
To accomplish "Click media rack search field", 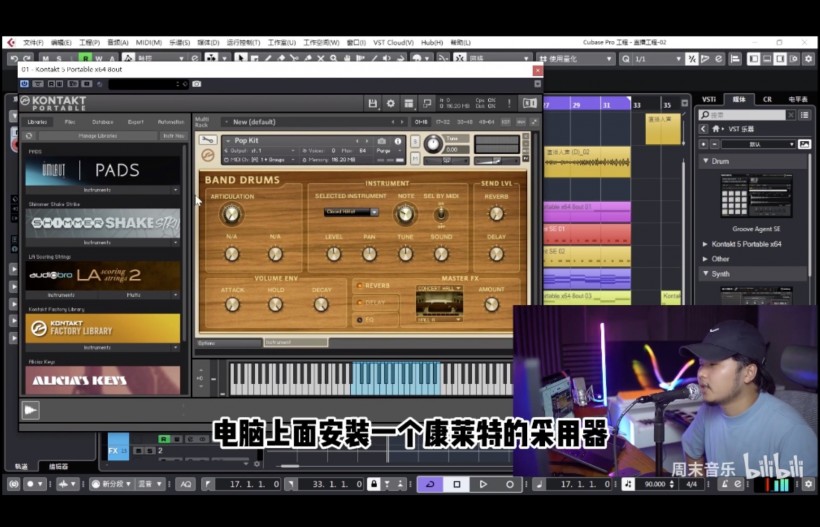I will pos(743,114).
